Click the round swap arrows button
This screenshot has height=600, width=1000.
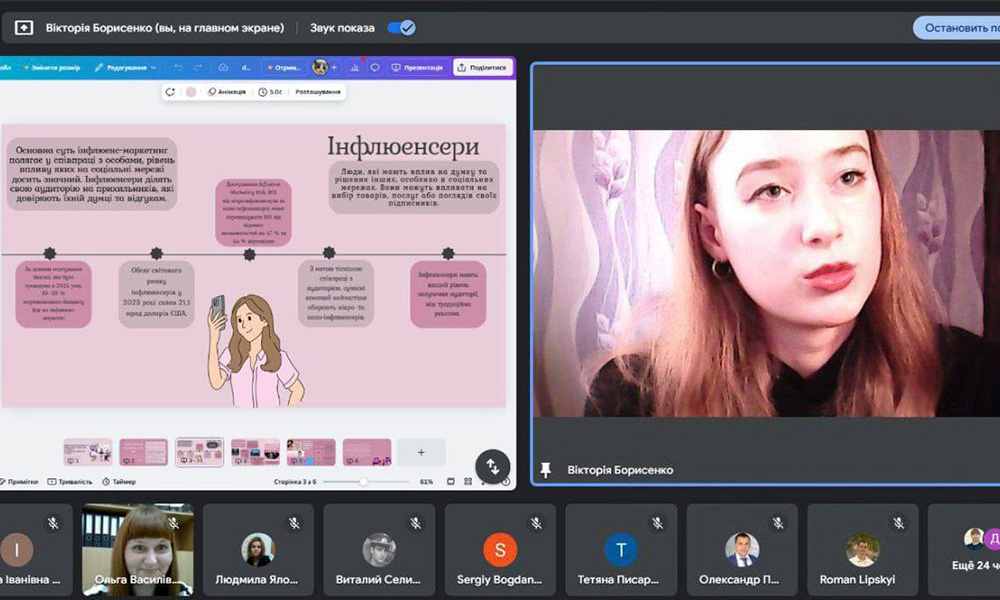point(492,466)
